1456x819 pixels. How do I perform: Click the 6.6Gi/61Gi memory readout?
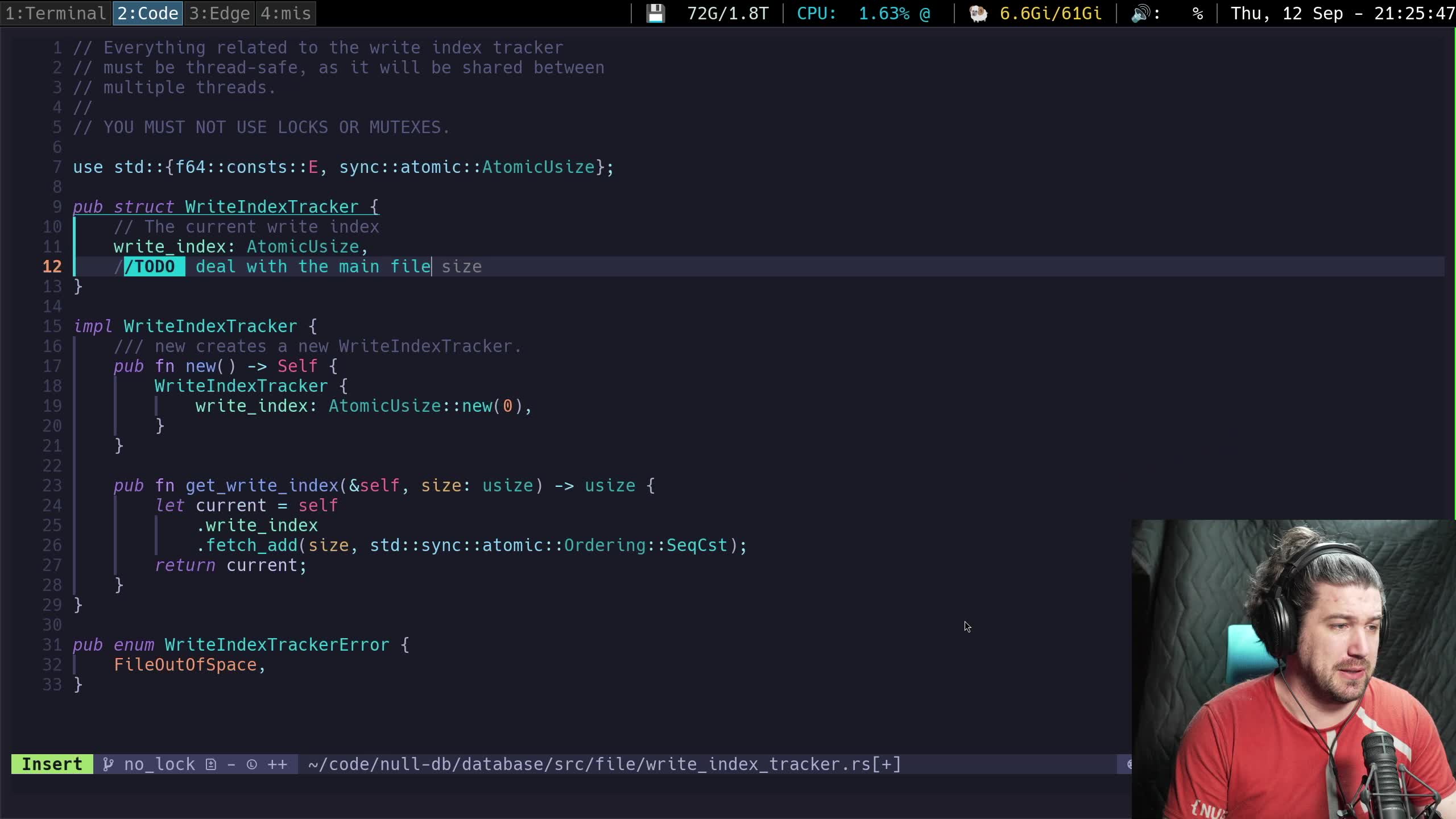(1050, 13)
